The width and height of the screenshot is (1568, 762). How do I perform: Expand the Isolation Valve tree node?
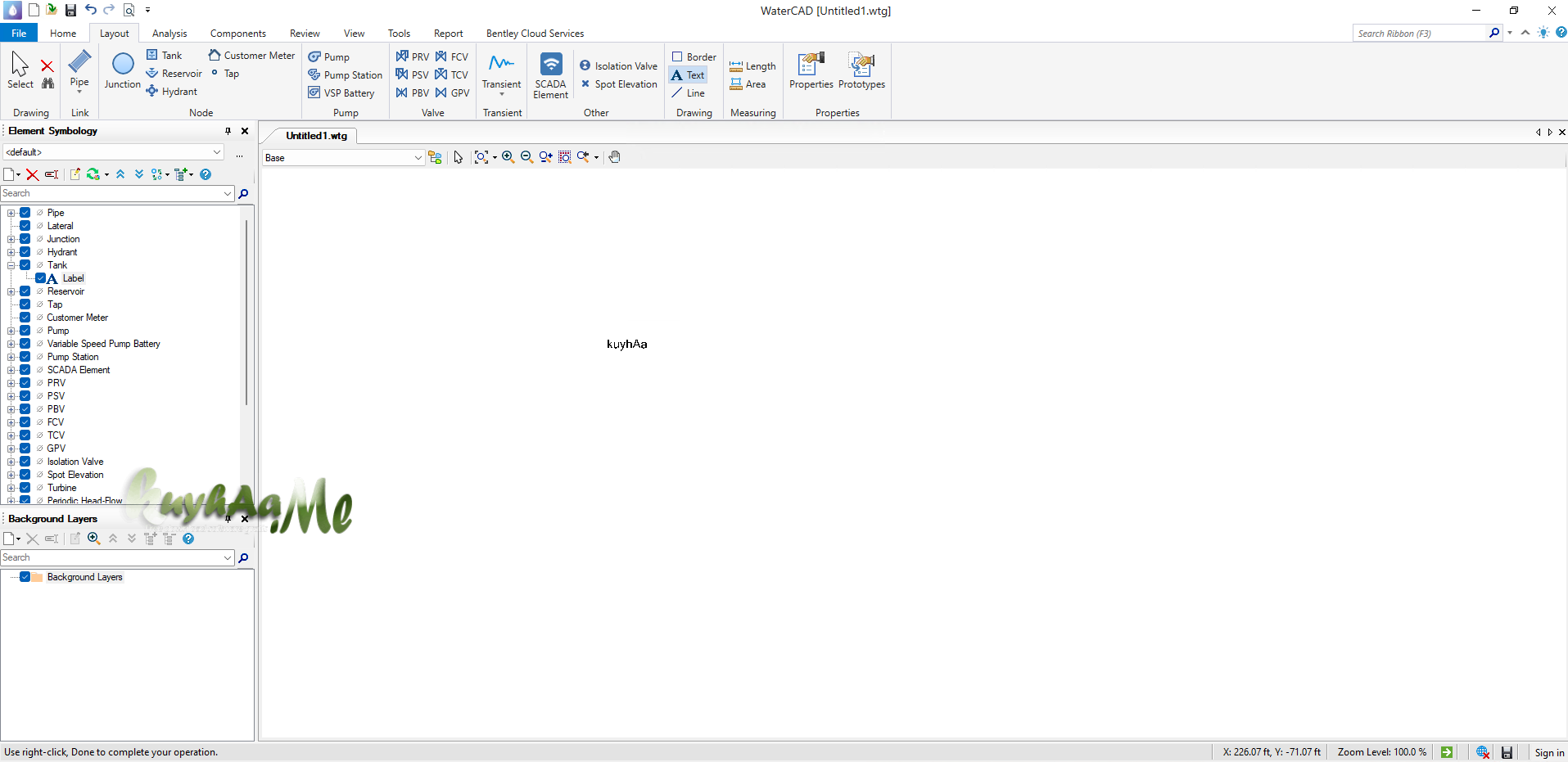(x=11, y=462)
